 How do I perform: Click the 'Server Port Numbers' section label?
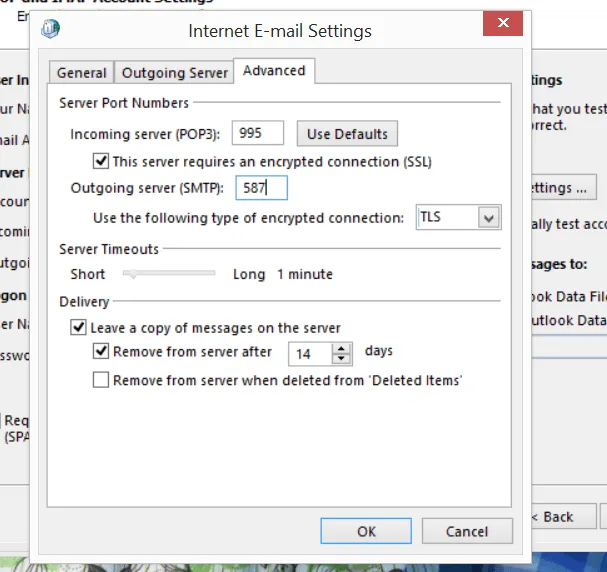click(x=124, y=103)
